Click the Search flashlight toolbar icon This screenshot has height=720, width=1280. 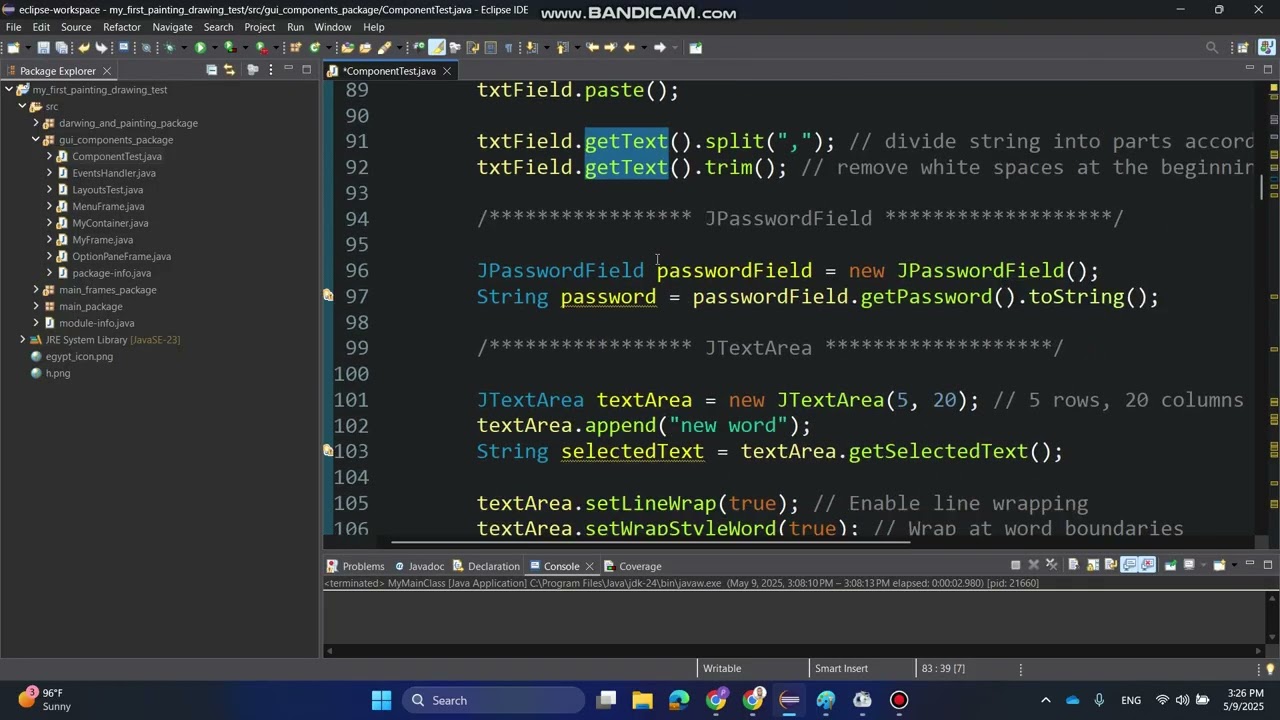pyautogui.click(x=385, y=47)
